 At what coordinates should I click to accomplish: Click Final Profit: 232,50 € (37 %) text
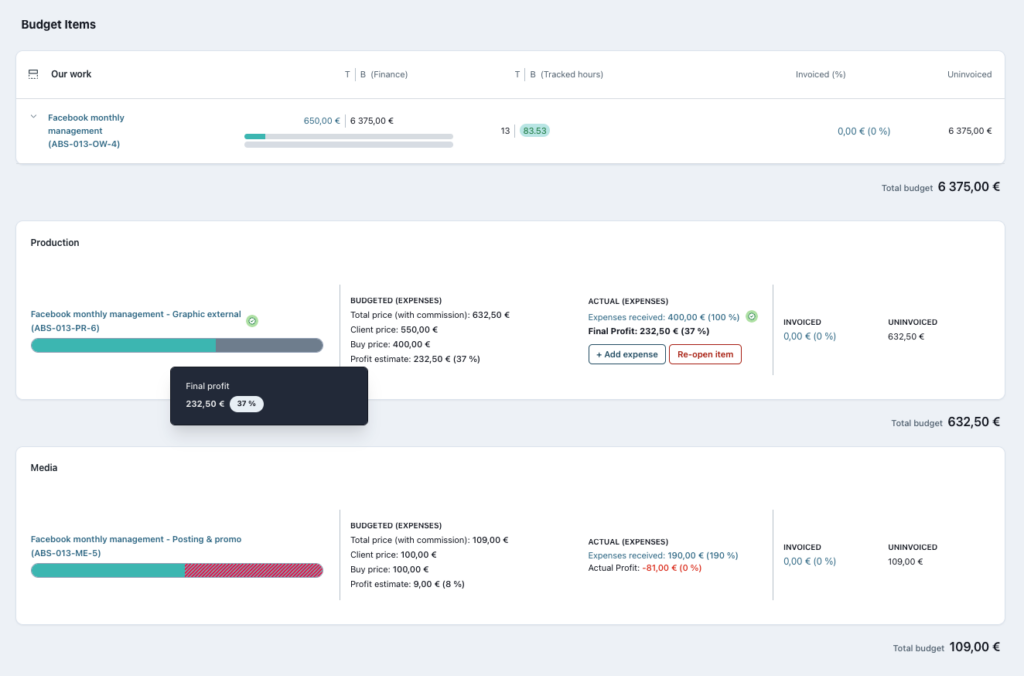(x=648, y=331)
